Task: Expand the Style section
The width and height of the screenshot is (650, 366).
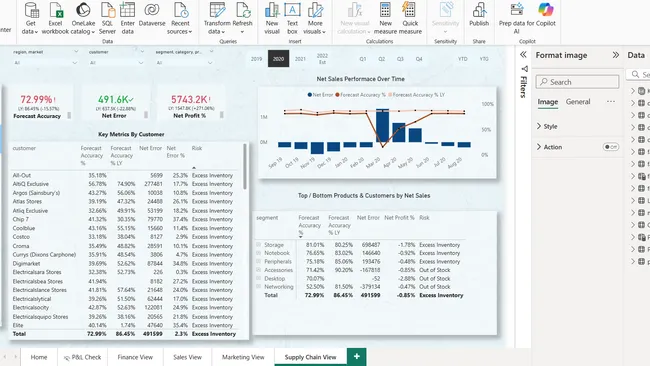Action: pos(547,126)
